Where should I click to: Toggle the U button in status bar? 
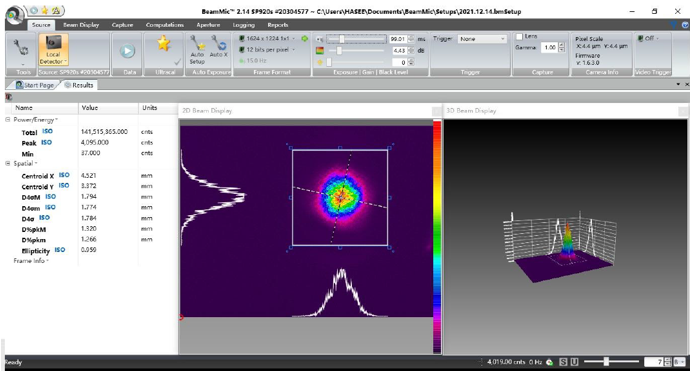[574, 362]
